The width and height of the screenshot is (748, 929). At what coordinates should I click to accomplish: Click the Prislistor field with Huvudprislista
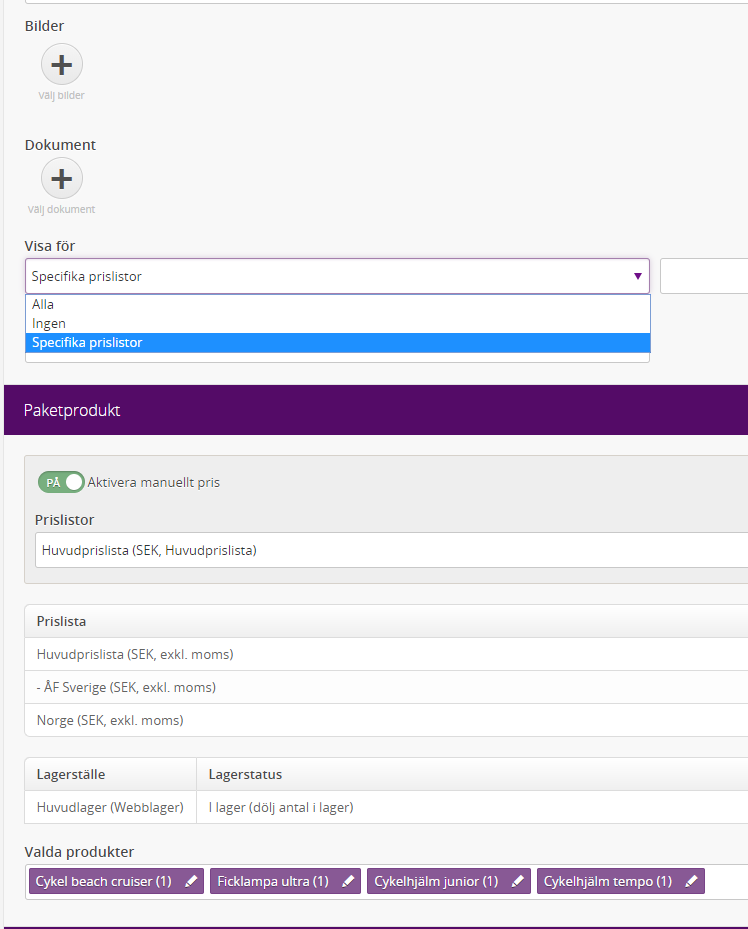(391, 550)
